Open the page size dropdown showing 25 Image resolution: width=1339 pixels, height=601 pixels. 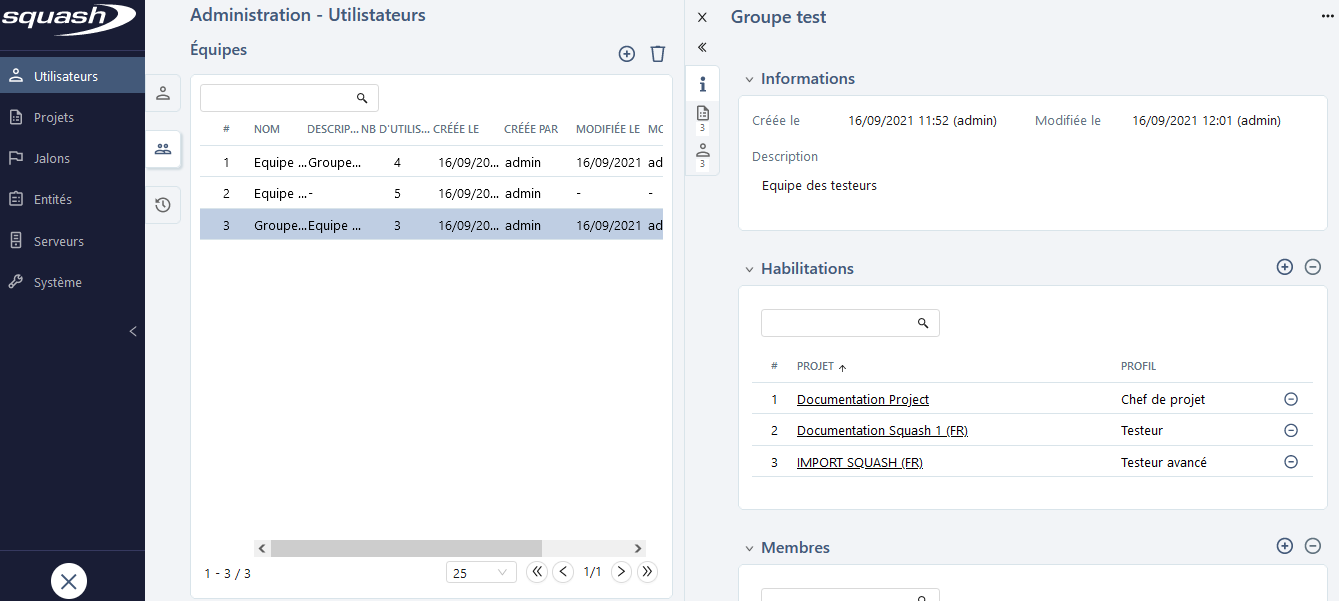coord(481,571)
